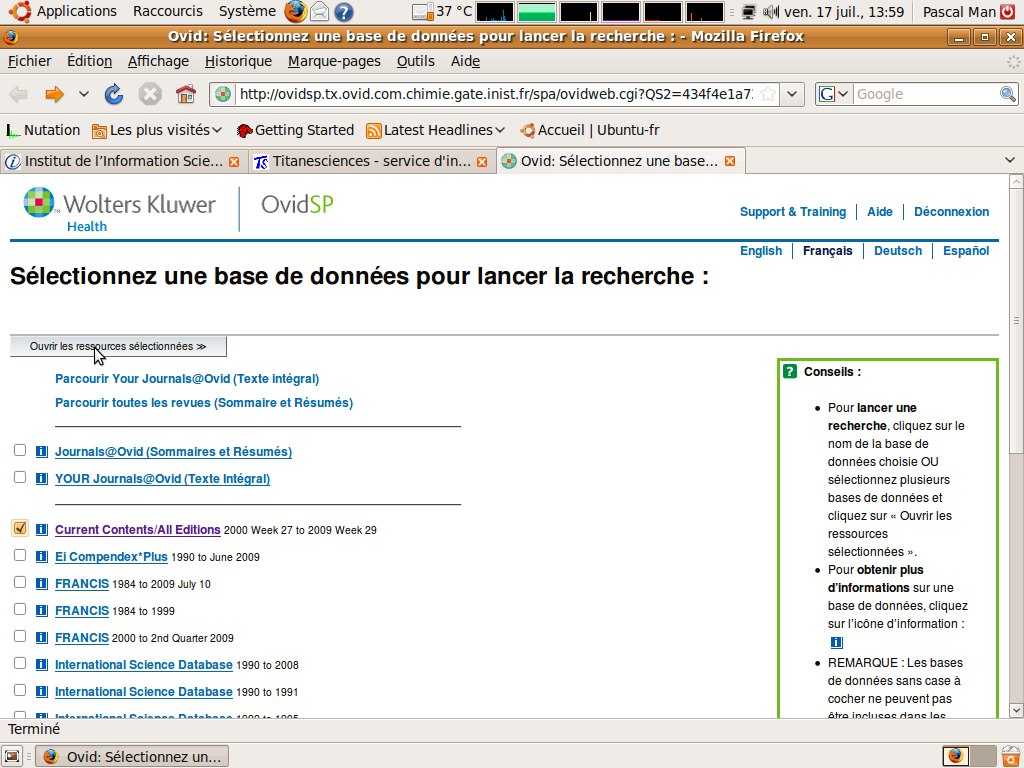The width and height of the screenshot is (1024, 768).
Task: Click the scrollbar up arrow
Action: click(1016, 182)
